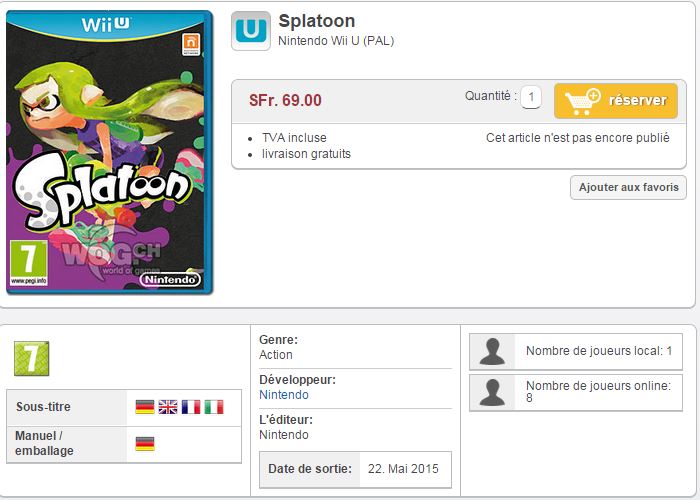Click the réserver button
The width and height of the screenshot is (700, 500).
(x=616, y=100)
